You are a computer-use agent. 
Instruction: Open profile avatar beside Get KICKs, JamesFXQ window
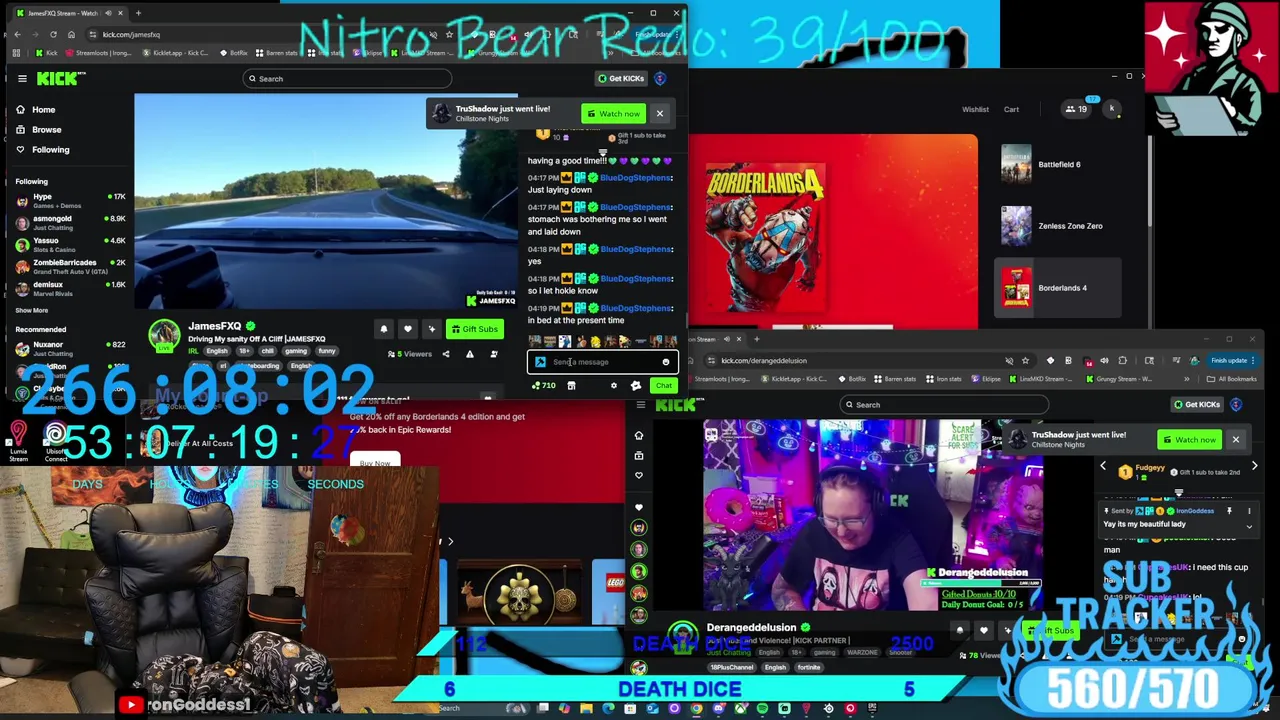pyautogui.click(x=660, y=78)
